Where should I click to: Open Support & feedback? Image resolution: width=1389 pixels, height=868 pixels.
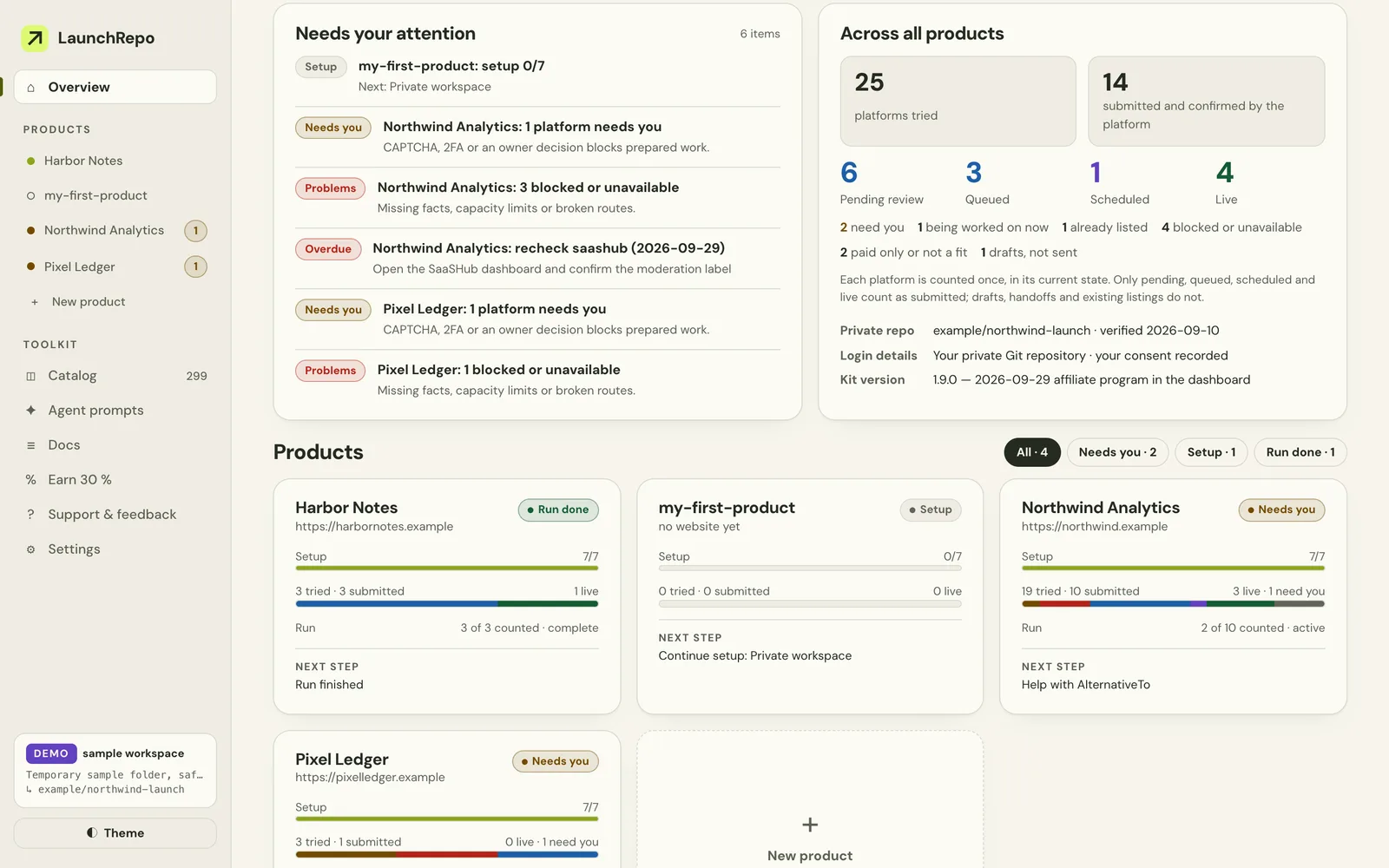pyautogui.click(x=115, y=515)
